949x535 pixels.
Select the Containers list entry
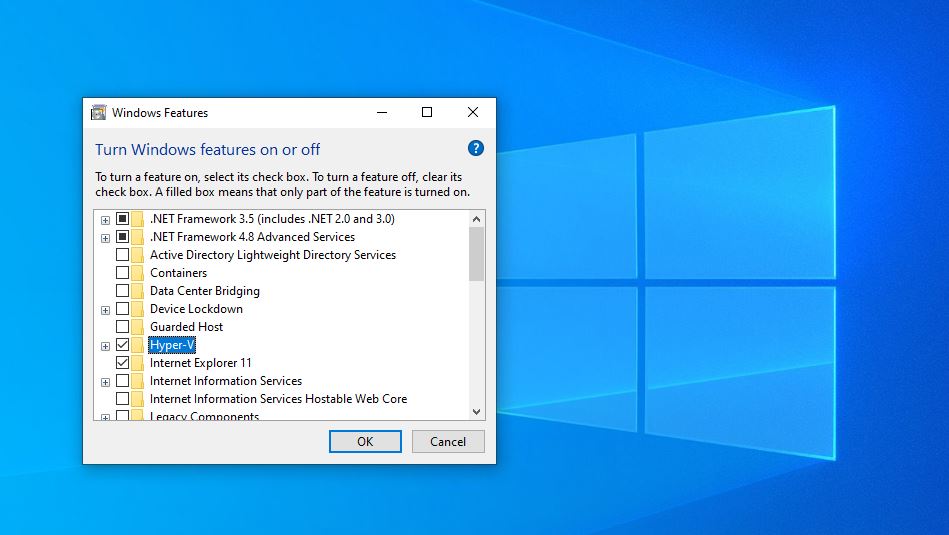[x=179, y=273]
